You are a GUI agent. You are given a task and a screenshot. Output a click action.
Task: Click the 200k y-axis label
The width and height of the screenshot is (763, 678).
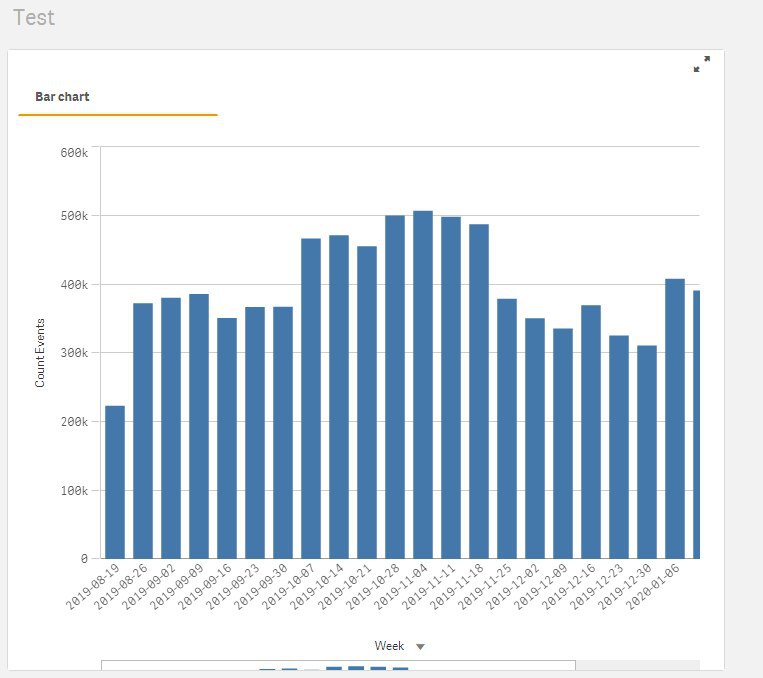74,422
